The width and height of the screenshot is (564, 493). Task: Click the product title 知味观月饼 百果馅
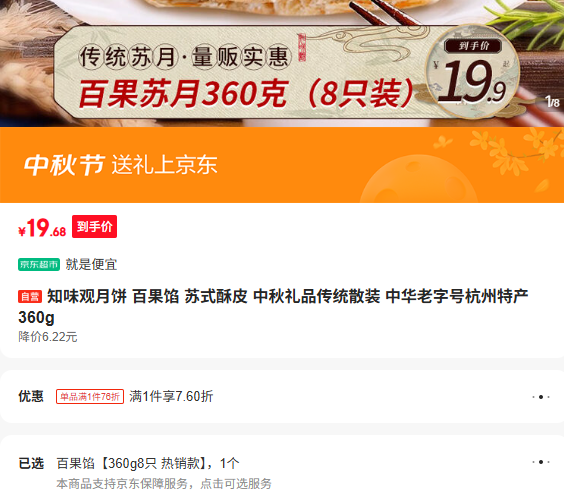(273, 307)
